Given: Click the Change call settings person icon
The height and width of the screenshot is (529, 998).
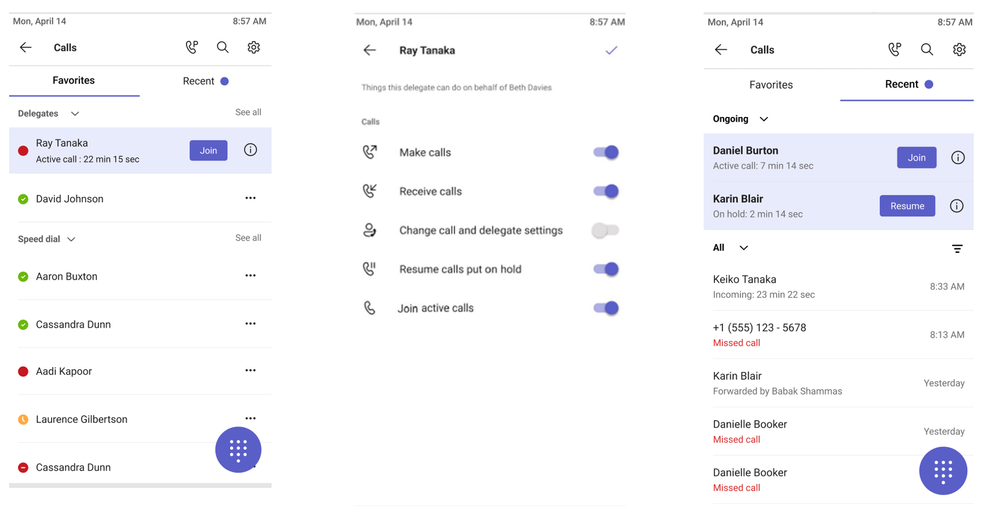Looking at the screenshot, I should [x=370, y=230].
